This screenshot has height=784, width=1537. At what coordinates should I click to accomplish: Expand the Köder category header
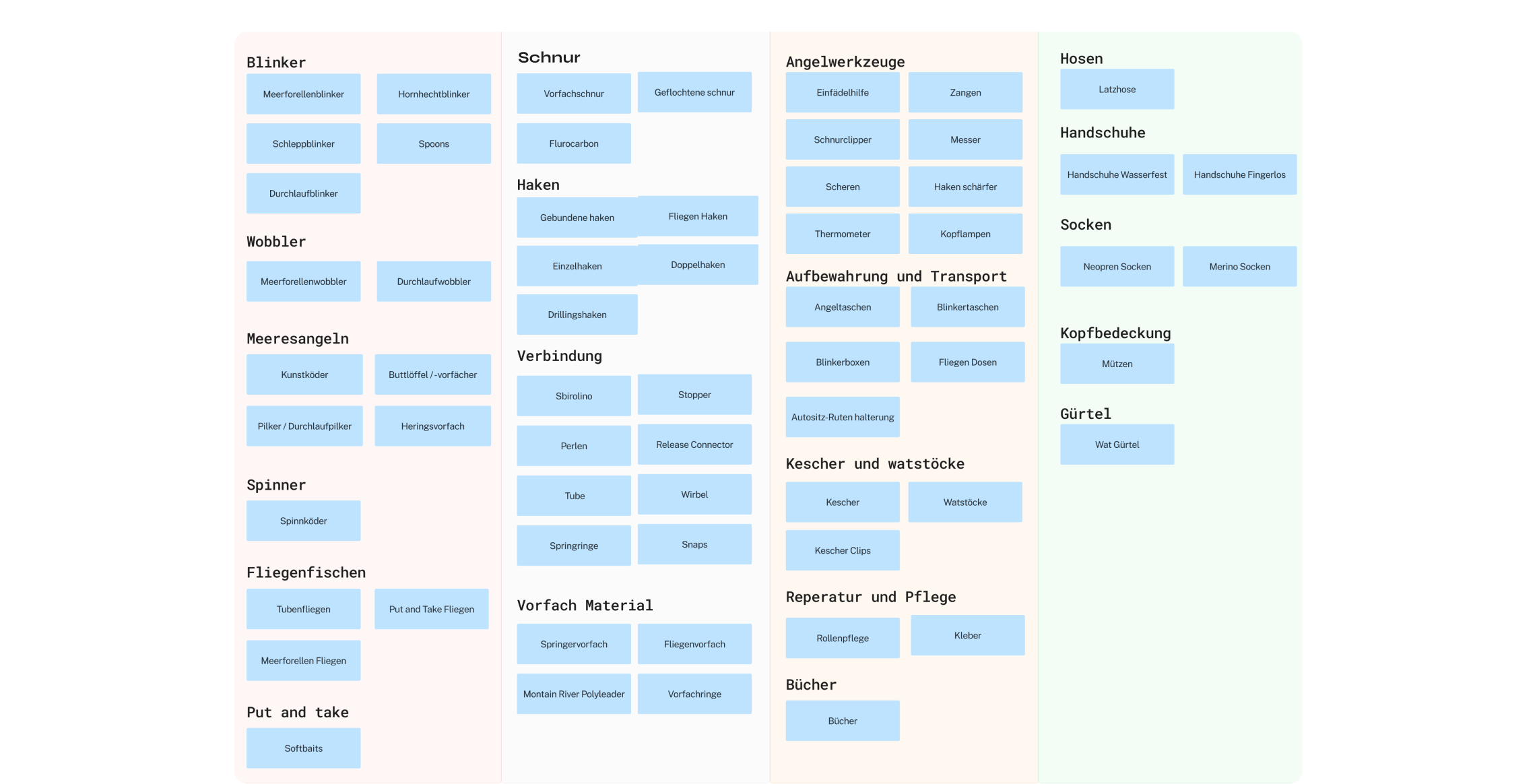click(x=367, y=13)
